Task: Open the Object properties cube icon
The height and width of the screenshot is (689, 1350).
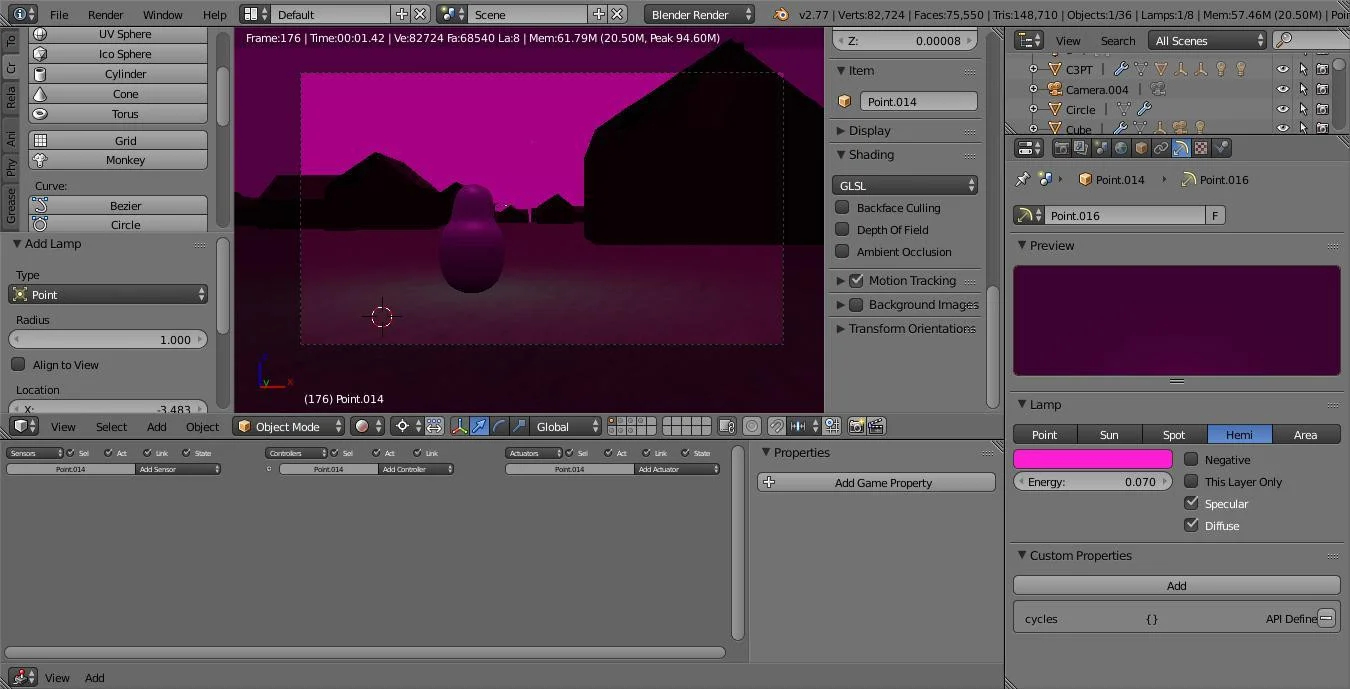Action: tap(1141, 148)
